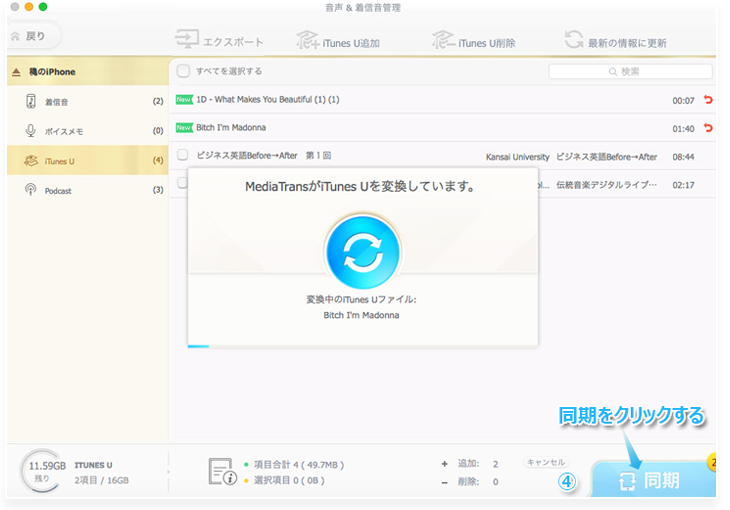730x510 pixels.
Task: Click the blue sync conversion icon in dialog
Action: tap(363, 252)
